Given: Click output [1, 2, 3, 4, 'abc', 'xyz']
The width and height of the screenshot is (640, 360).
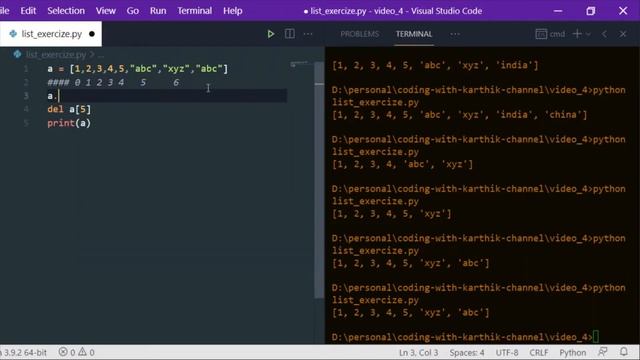Looking at the screenshot, I should coord(402,164).
